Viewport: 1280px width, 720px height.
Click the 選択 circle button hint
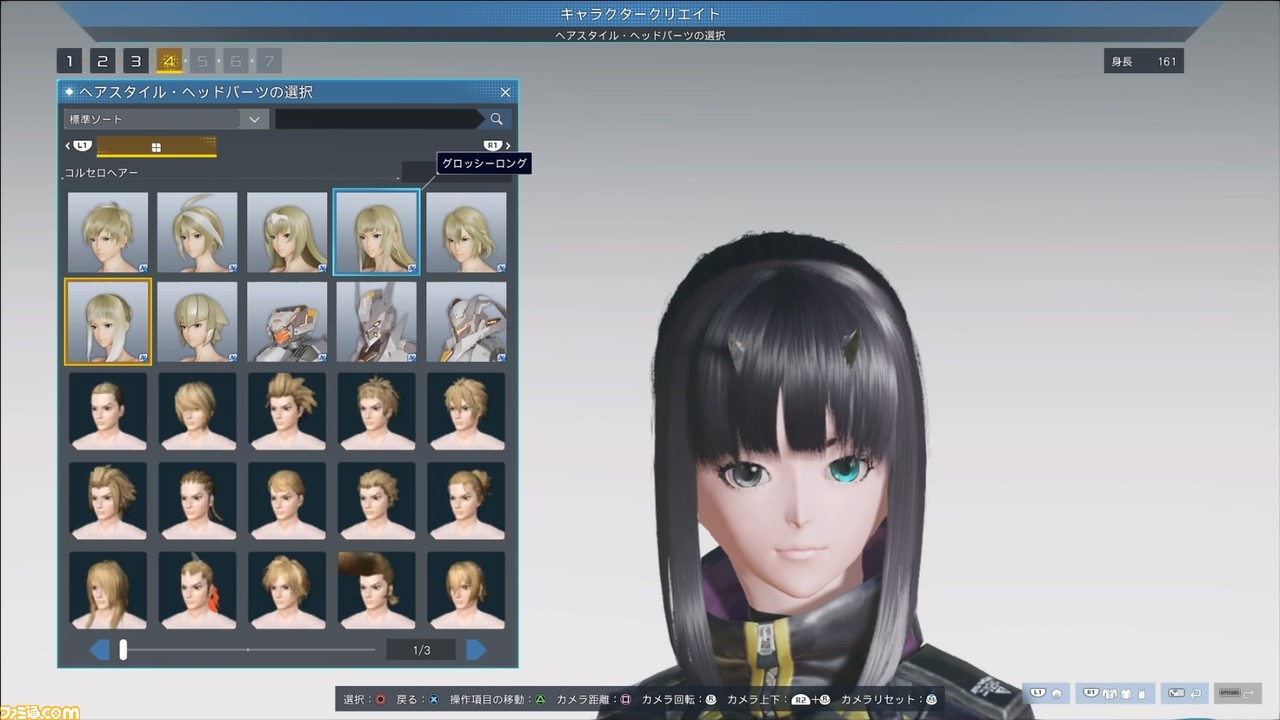pyautogui.click(x=363, y=700)
